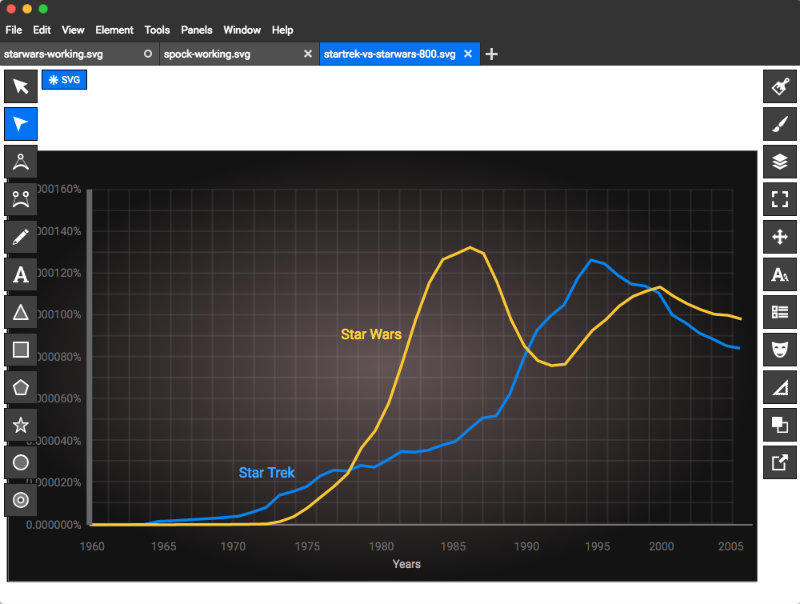Select the Circle shape tool
The width and height of the screenshot is (800, 604).
[x=21, y=463]
